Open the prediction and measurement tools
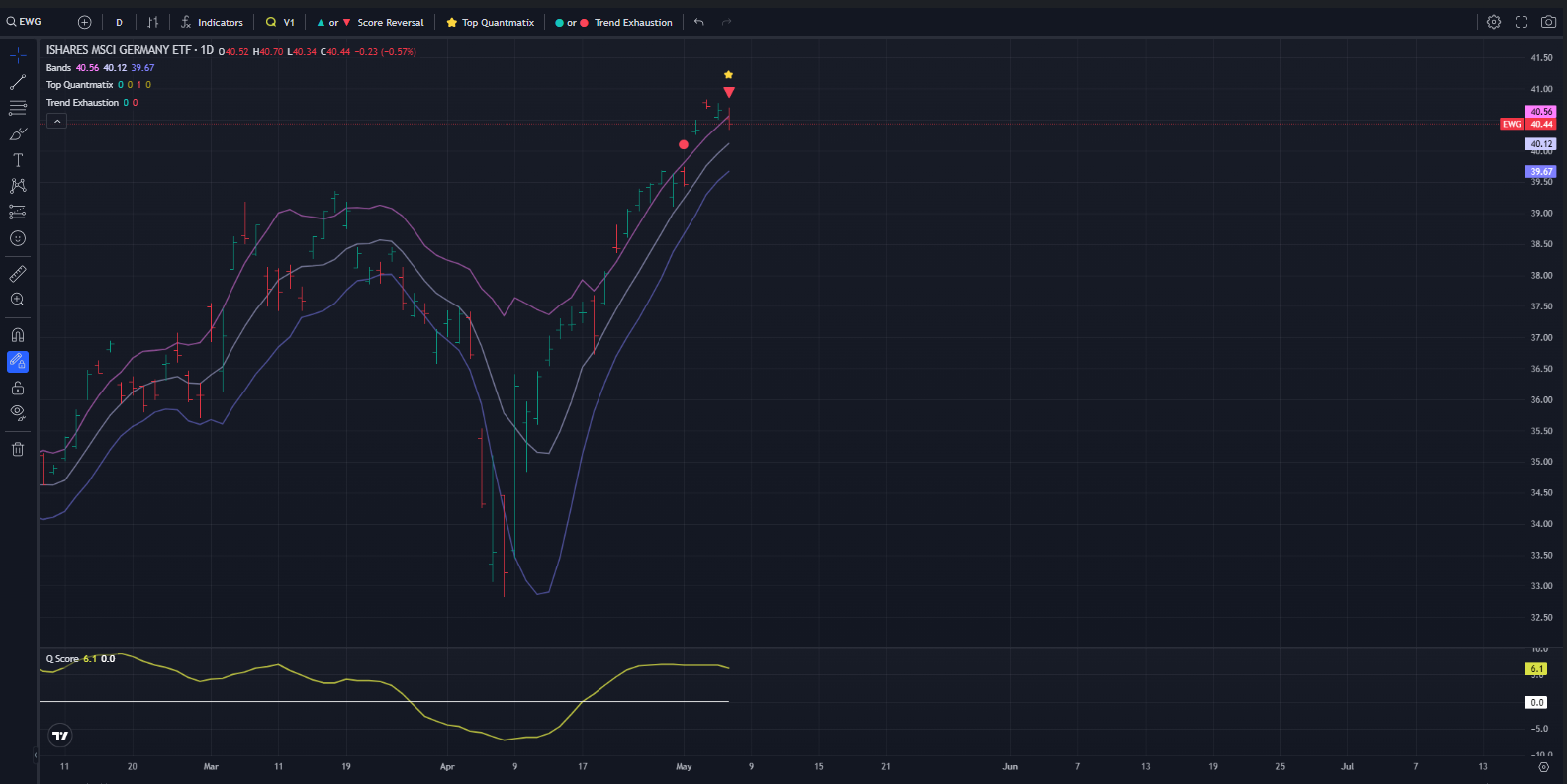The image size is (1567, 784). (x=18, y=212)
